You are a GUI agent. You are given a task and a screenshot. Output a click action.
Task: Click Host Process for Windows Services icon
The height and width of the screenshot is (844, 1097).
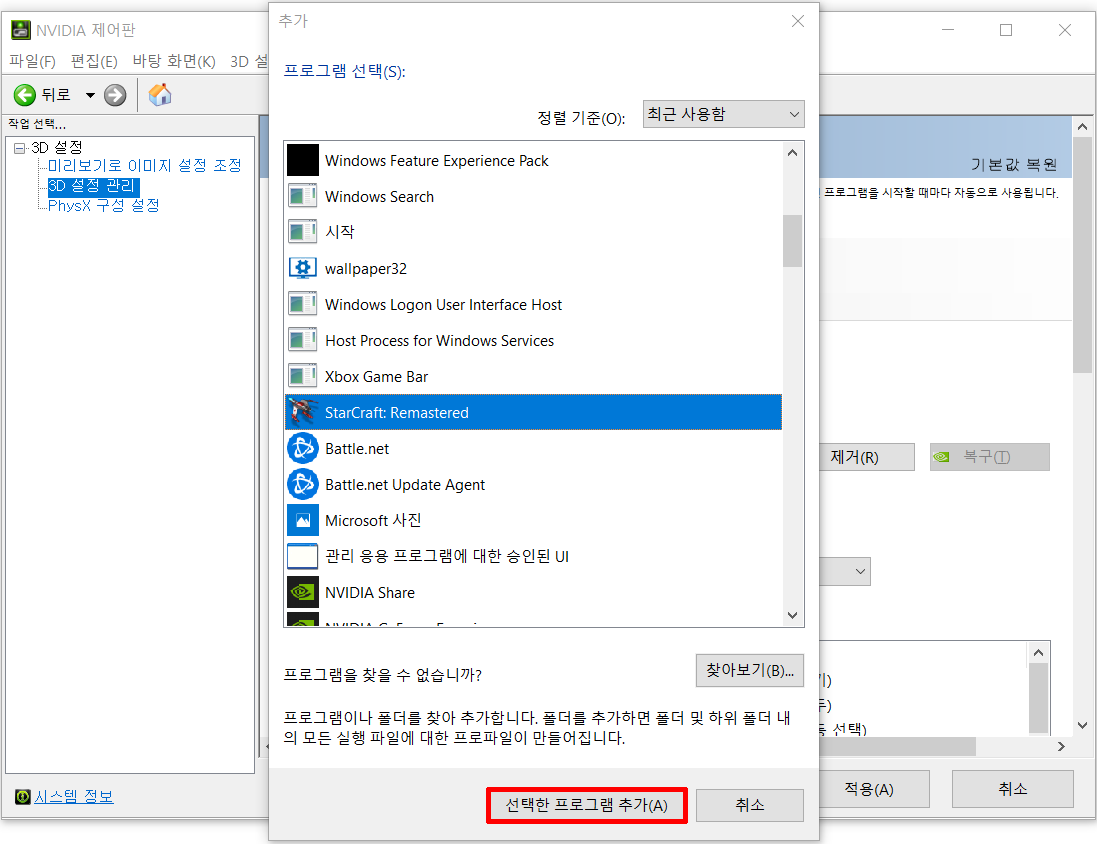(303, 340)
